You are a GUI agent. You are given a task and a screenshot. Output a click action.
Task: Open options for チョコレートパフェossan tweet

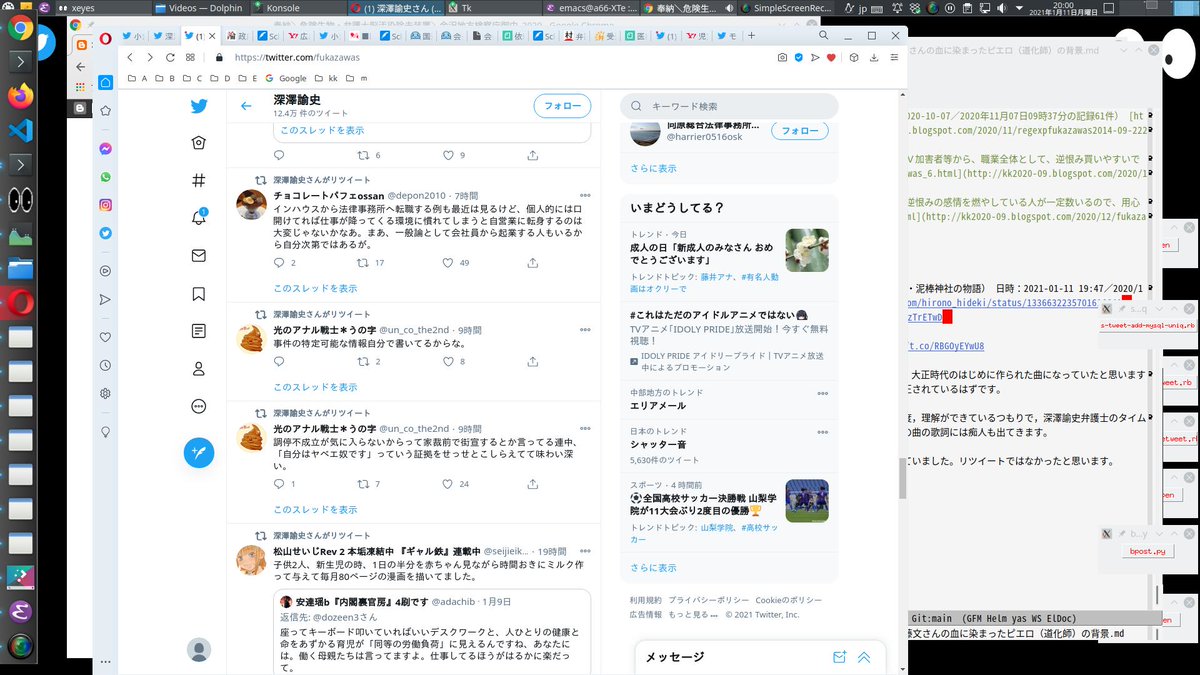[586, 195]
